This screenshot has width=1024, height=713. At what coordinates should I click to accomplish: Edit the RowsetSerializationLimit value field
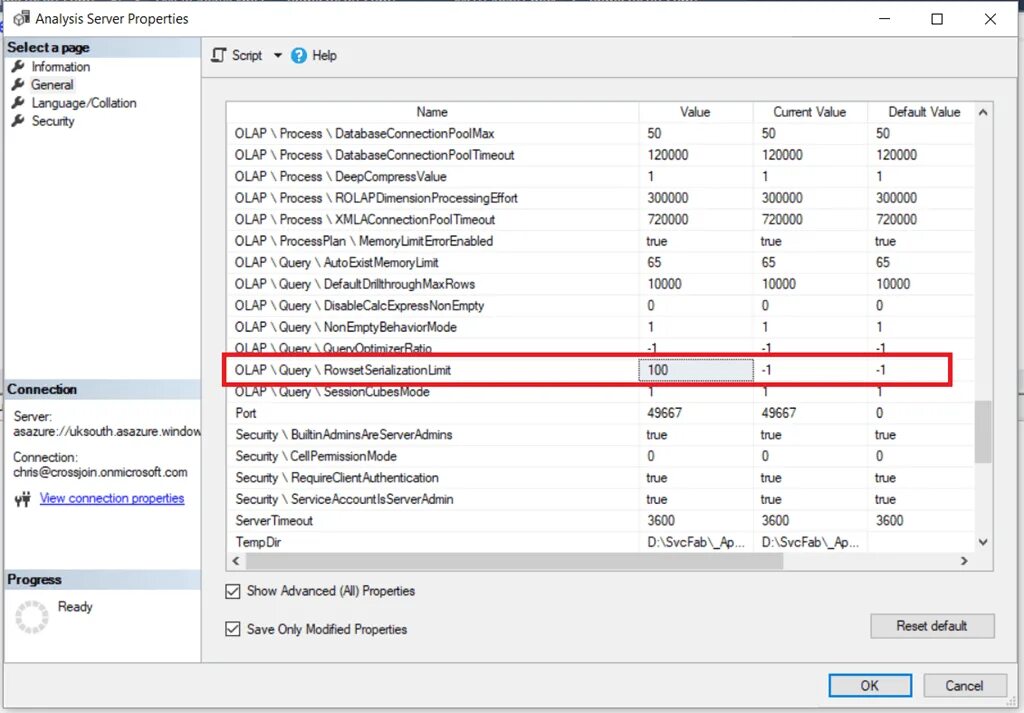coord(696,370)
